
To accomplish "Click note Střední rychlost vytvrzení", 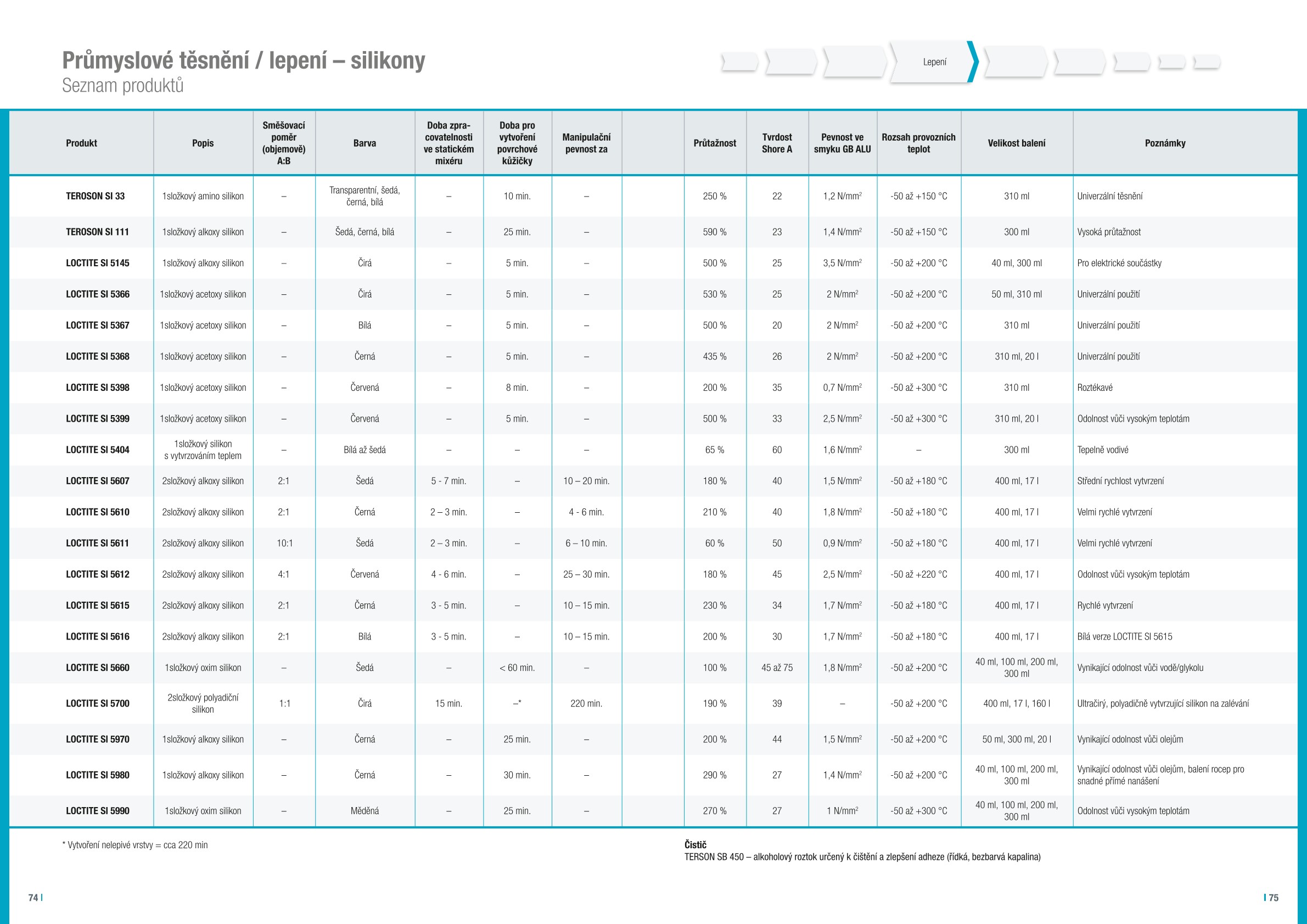I will click(x=1120, y=481).
